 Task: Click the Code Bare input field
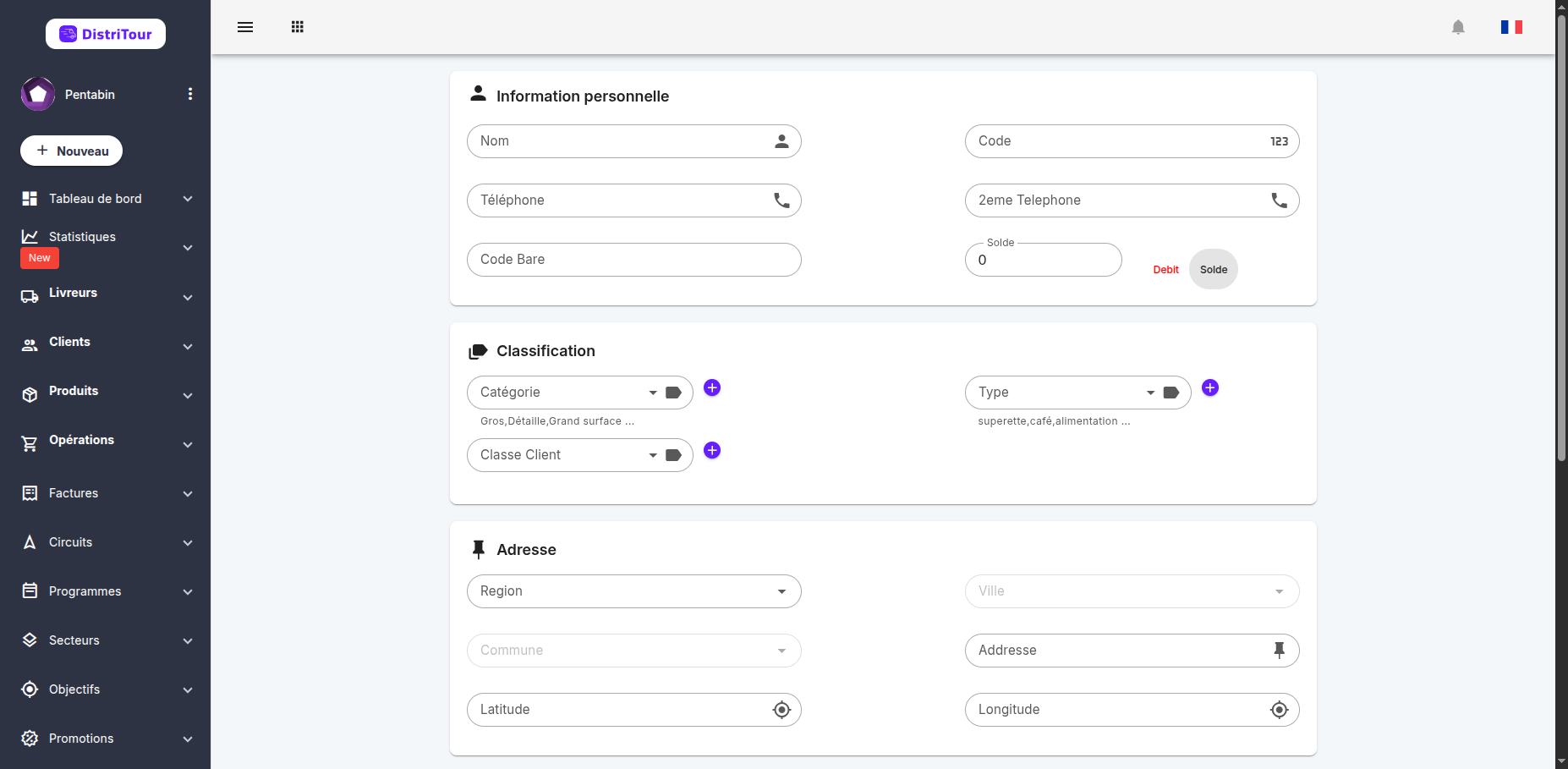[x=634, y=260]
